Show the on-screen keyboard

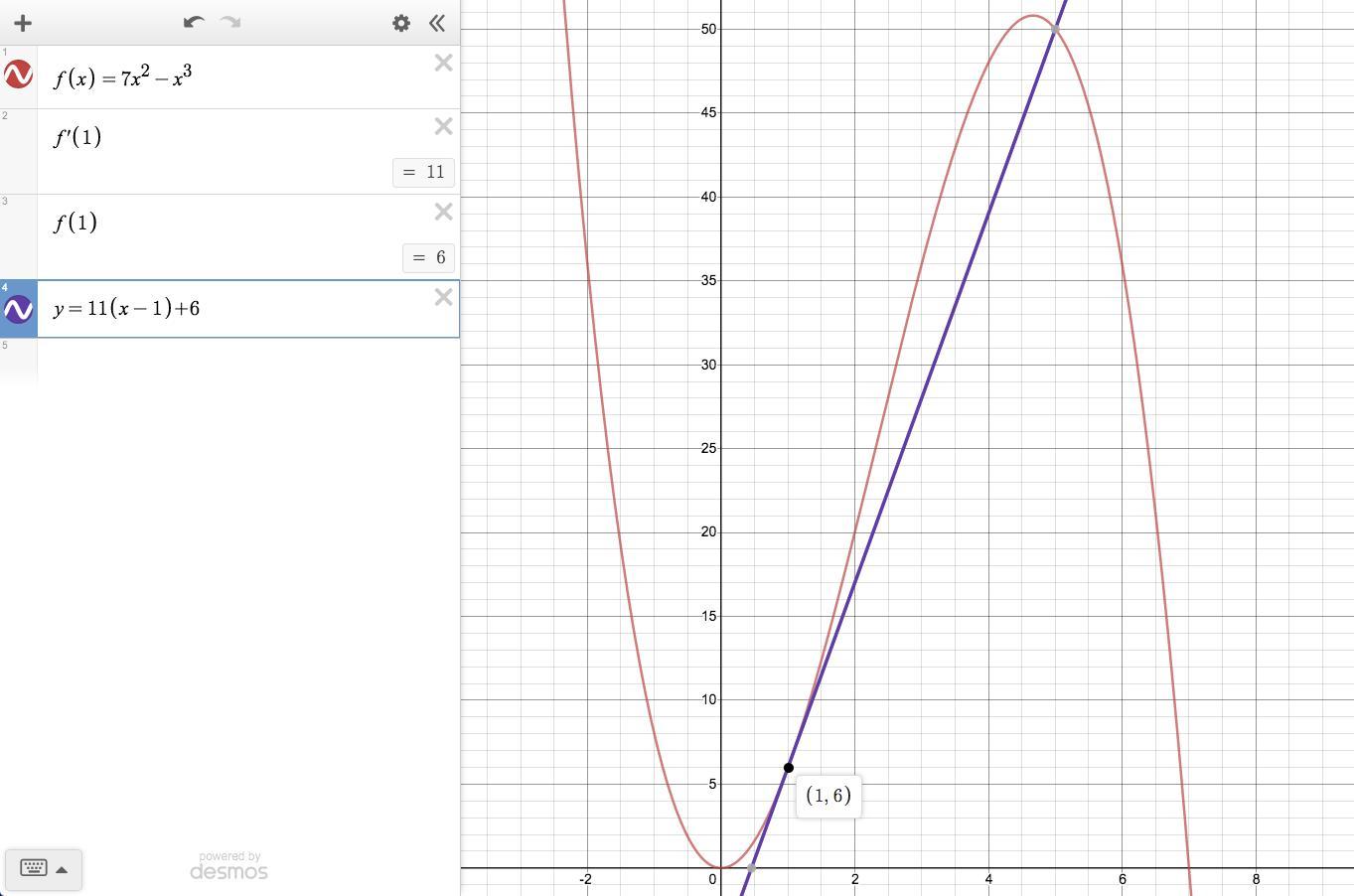pos(33,869)
